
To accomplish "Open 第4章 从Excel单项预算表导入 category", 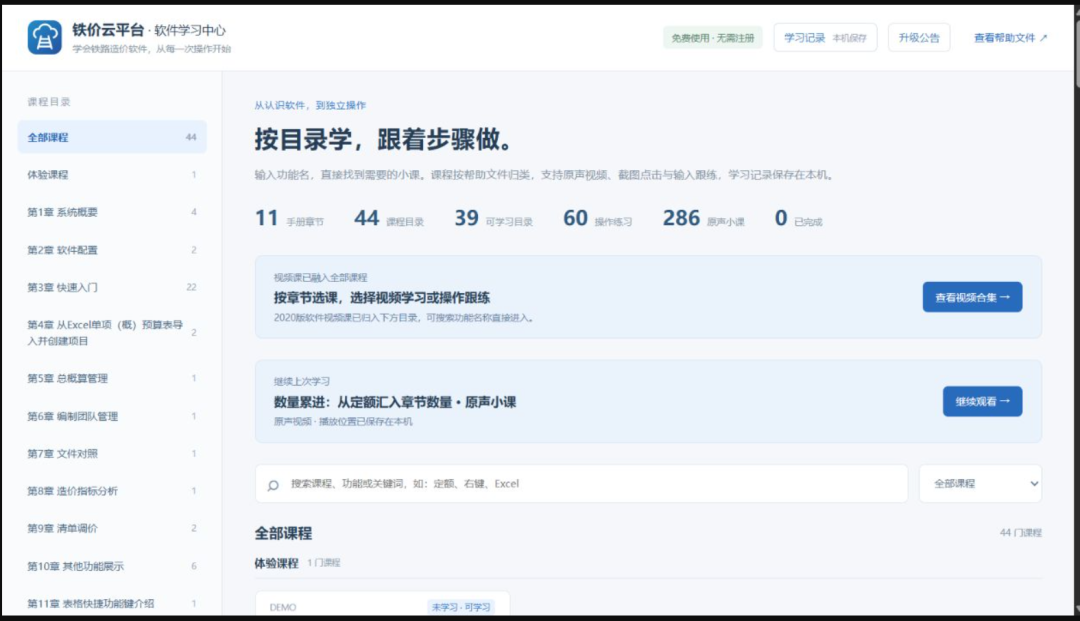I will click(x=112, y=333).
